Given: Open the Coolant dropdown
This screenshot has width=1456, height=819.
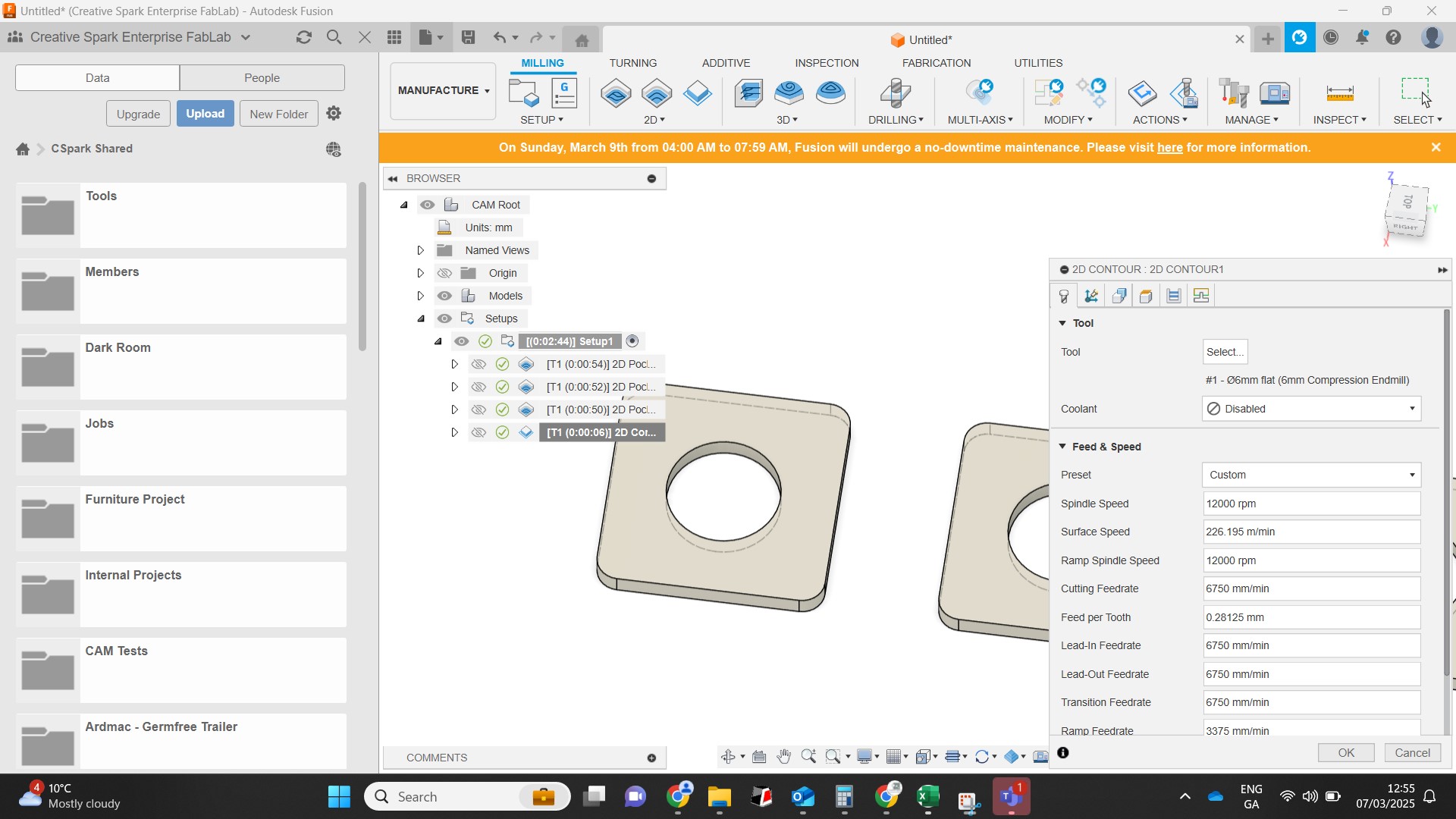Looking at the screenshot, I should pos(1311,409).
